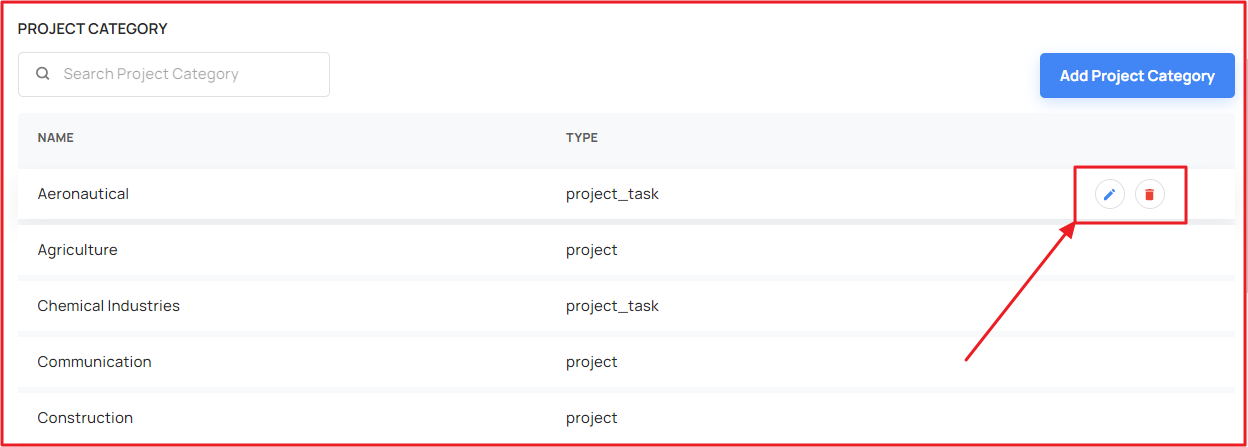The height and width of the screenshot is (447, 1248).
Task: Choose the Chemical Industries category row
Action: (x=626, y=306)
